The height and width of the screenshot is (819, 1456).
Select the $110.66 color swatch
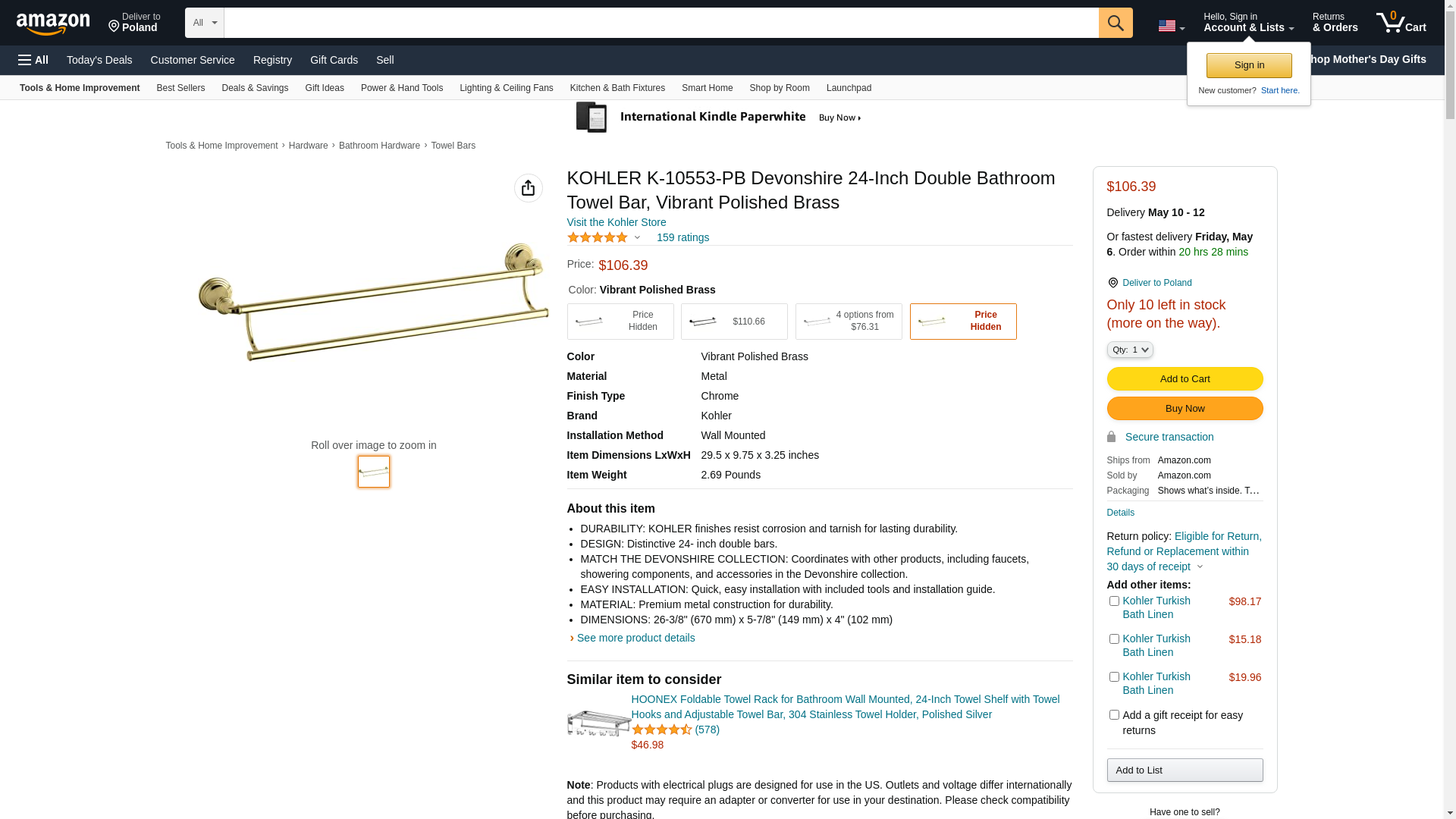tap(734, 322)
